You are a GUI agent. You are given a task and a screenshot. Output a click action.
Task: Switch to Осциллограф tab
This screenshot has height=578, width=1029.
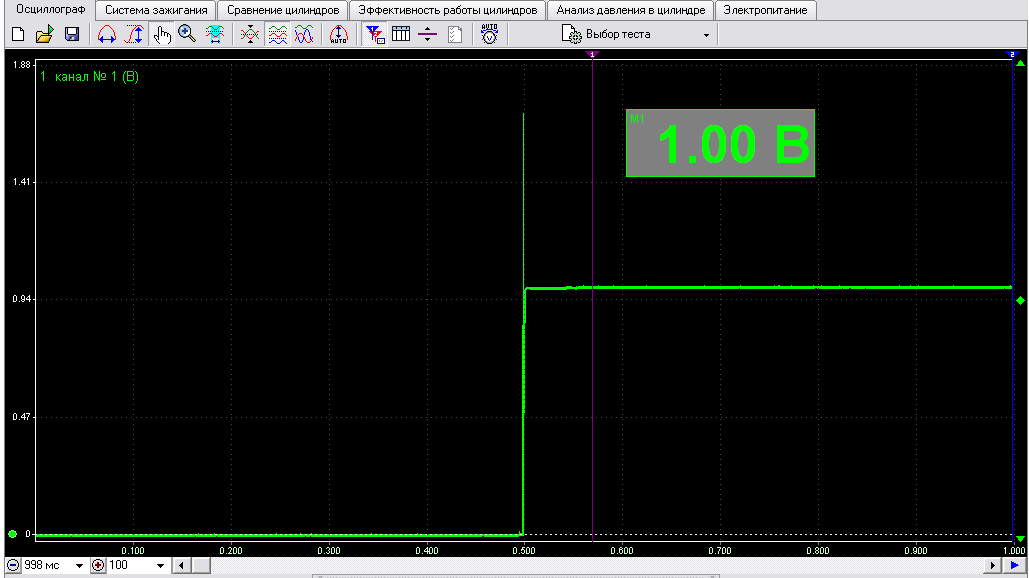51,10
